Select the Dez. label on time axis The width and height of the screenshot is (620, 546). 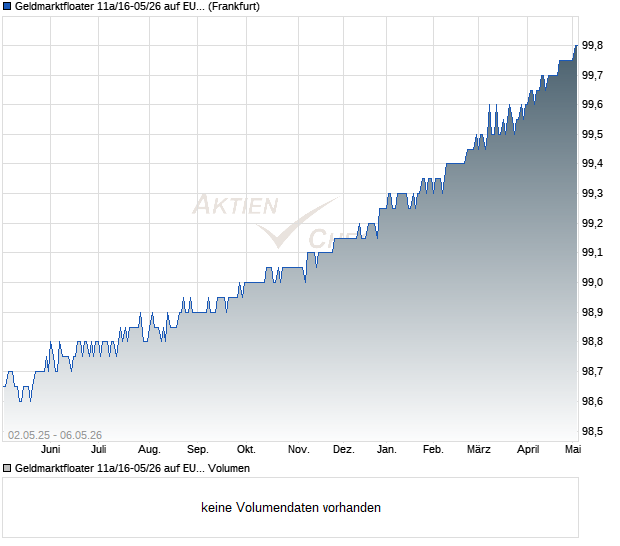344,450
